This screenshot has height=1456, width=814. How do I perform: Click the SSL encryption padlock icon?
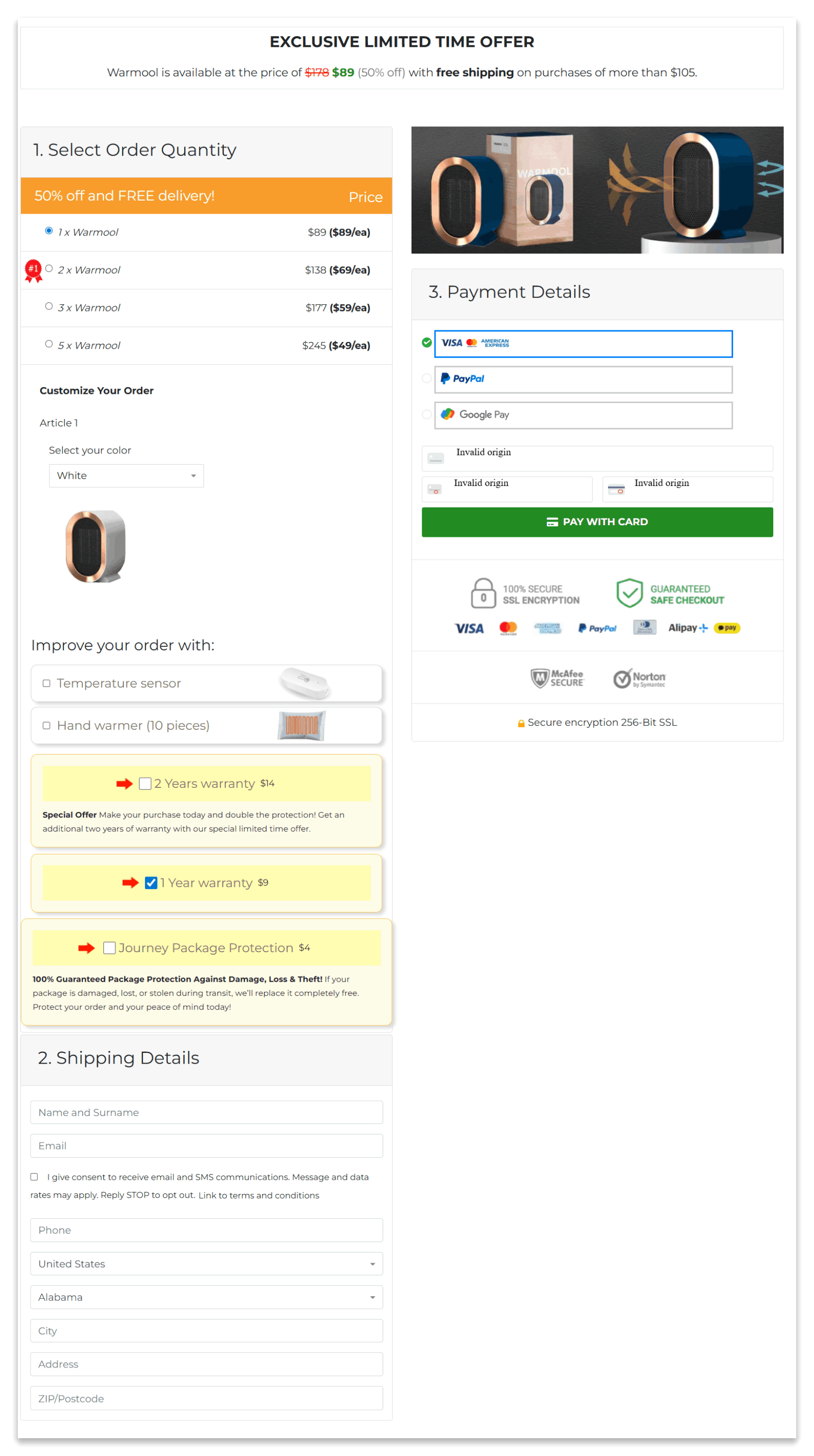[x=483, y=593]
